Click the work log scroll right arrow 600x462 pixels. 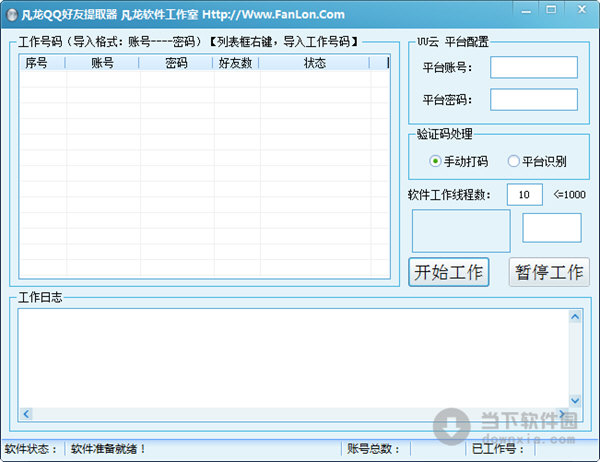tap(562, 414)
